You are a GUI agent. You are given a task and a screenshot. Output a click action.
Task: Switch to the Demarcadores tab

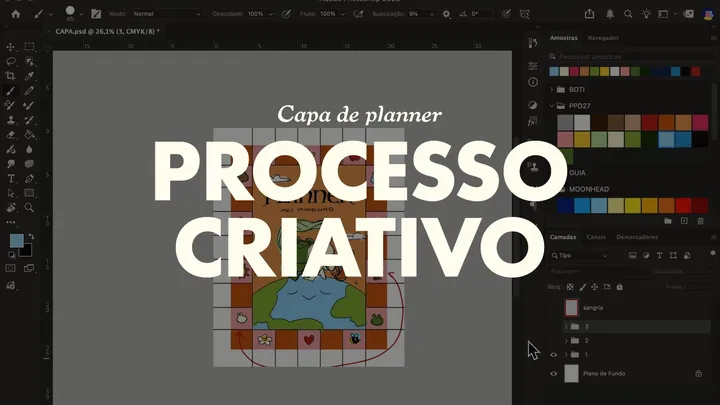tap(637, 237)
